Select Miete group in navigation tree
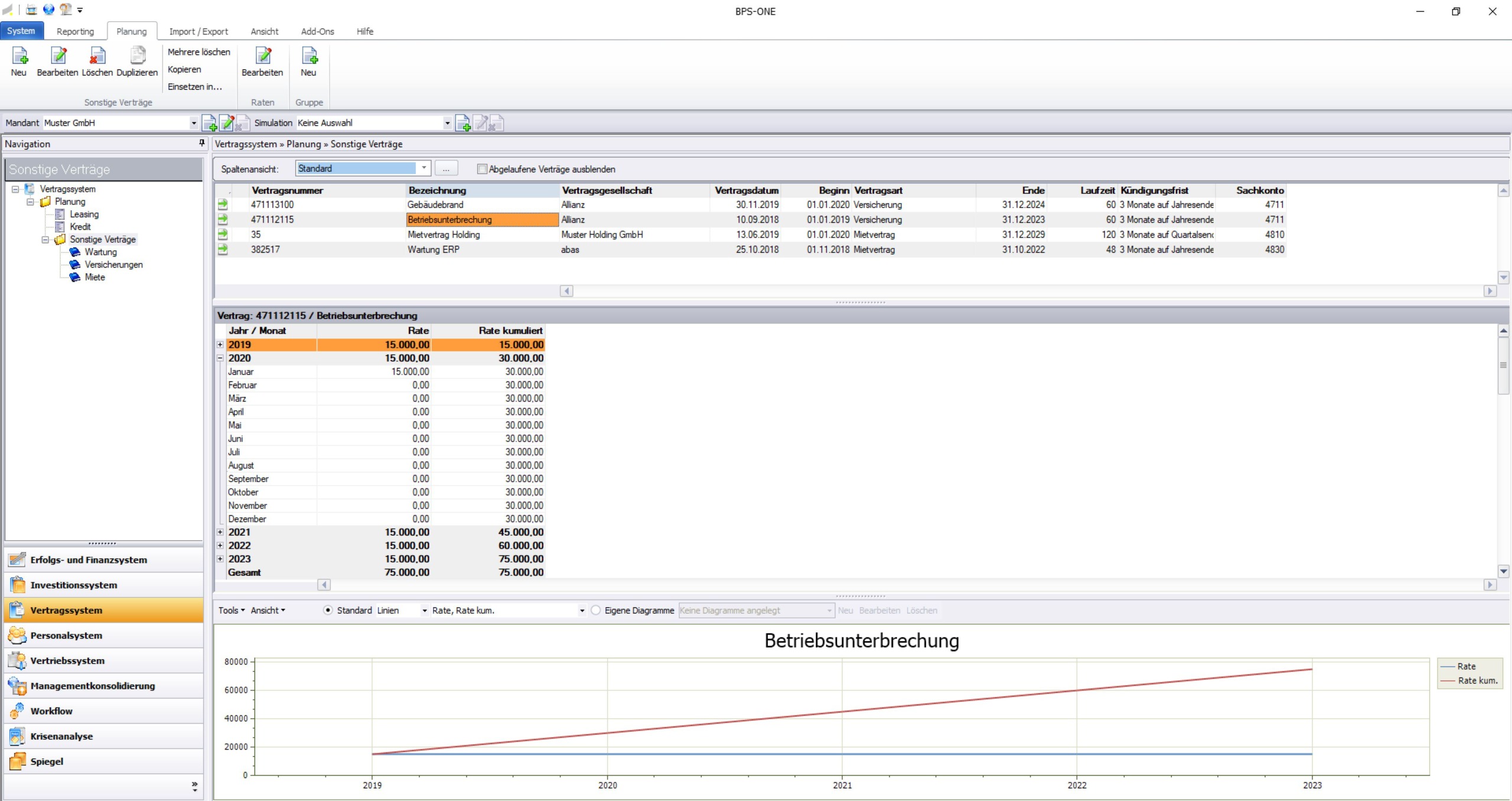The image size is (1512, 801). pos(94,277)
